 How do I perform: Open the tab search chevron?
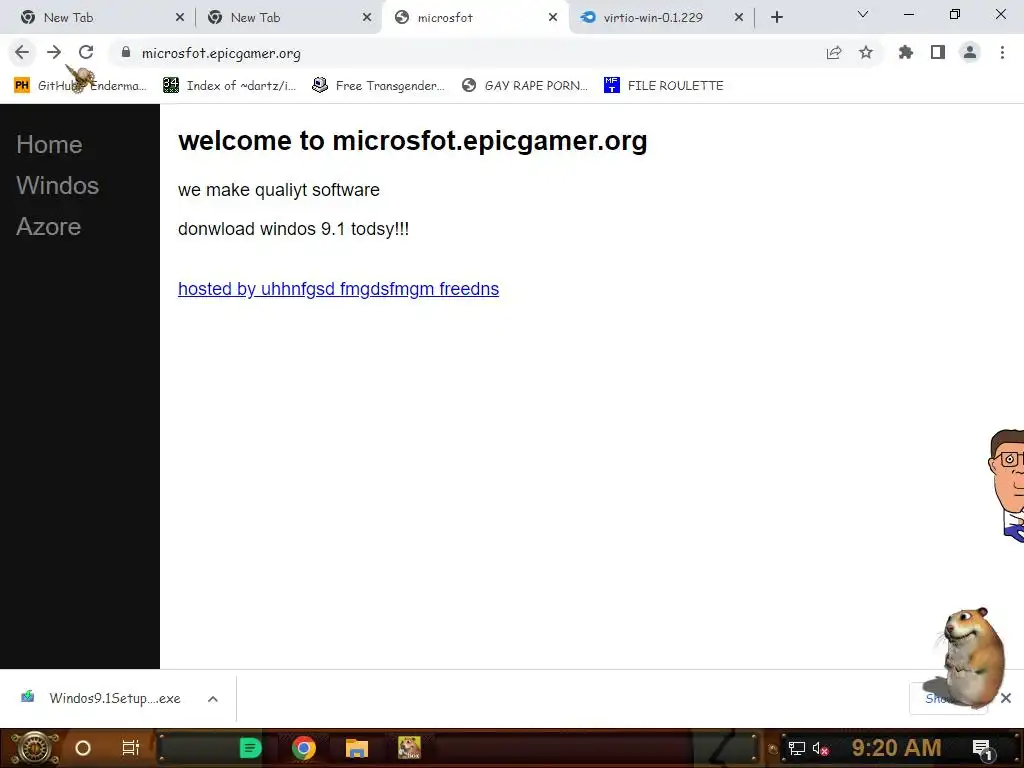[x=863, y=14]
